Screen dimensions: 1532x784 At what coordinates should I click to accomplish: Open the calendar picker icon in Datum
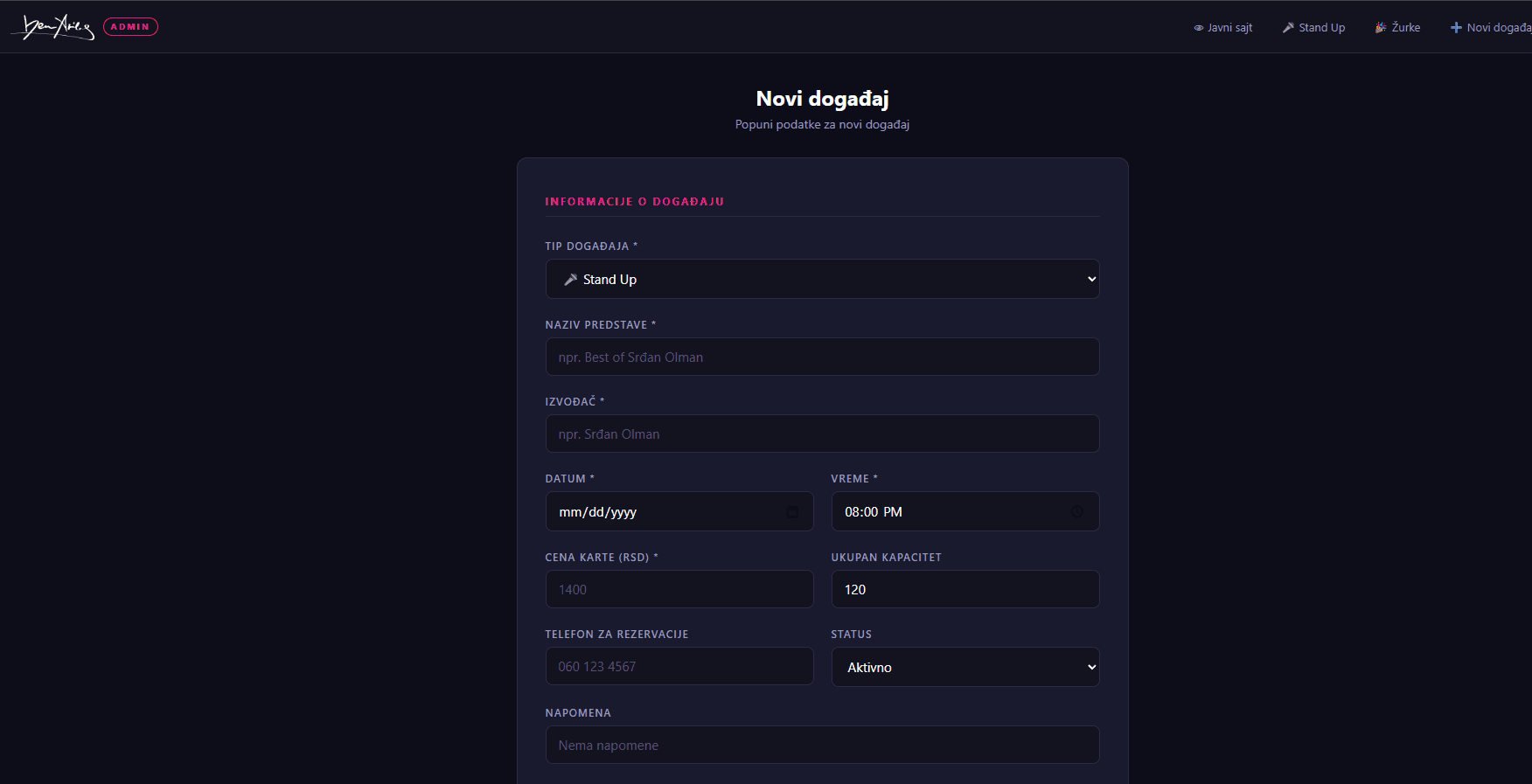pyautogui.click(x=792, y=512)
